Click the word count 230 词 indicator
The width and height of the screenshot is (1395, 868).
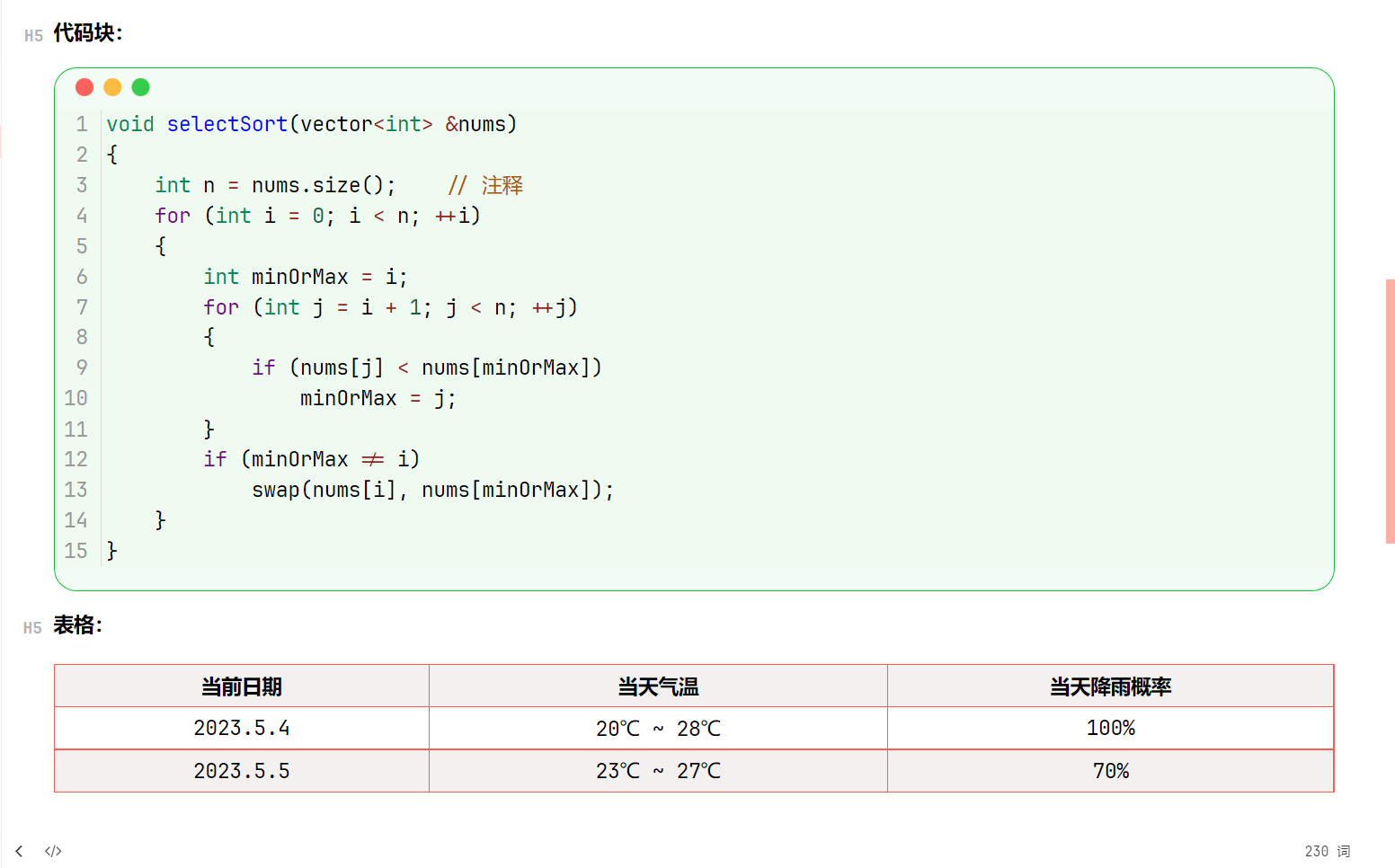1328,850
